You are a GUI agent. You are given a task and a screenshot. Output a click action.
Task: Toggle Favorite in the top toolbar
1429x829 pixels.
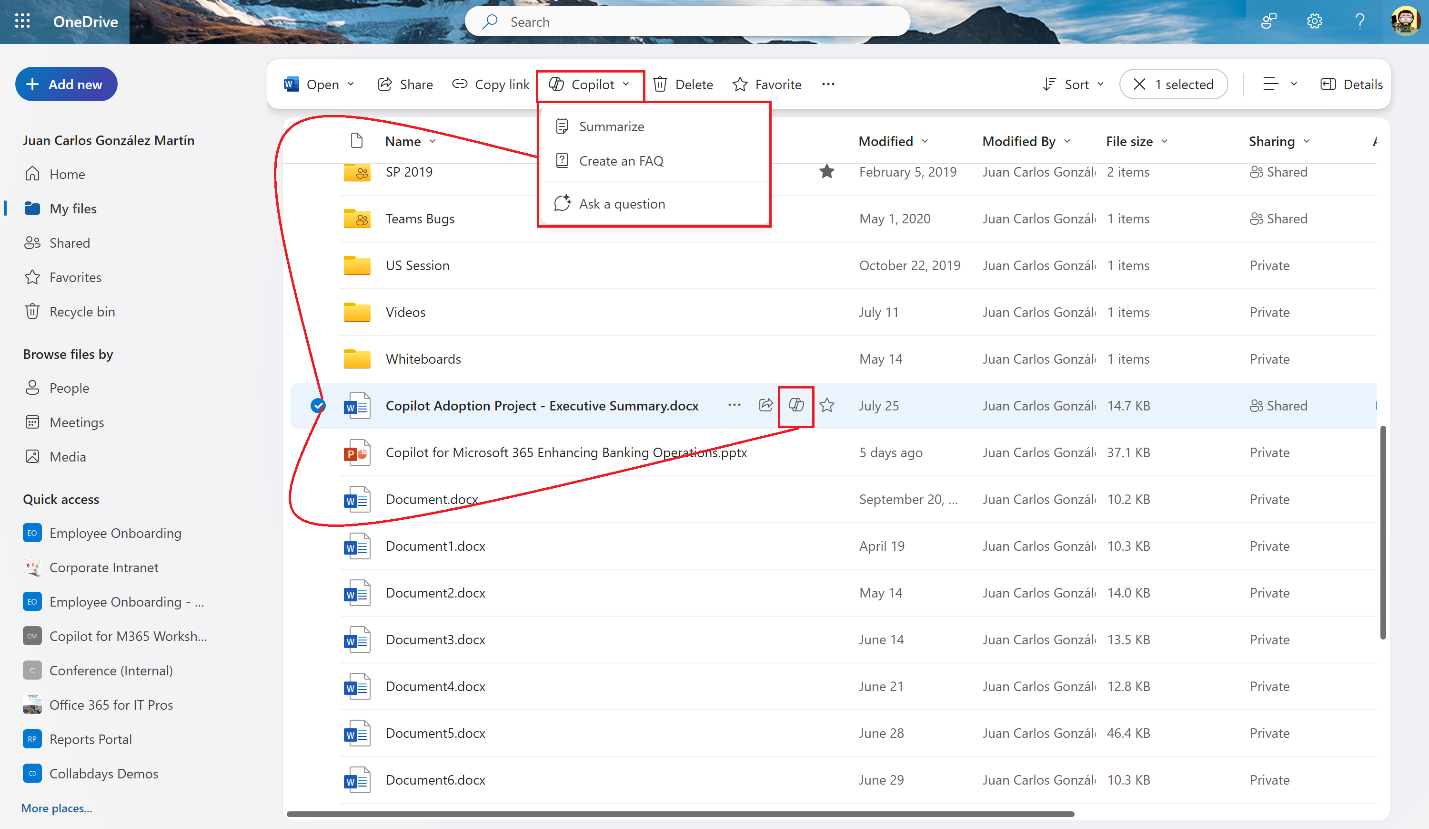[x=767, y=84]
